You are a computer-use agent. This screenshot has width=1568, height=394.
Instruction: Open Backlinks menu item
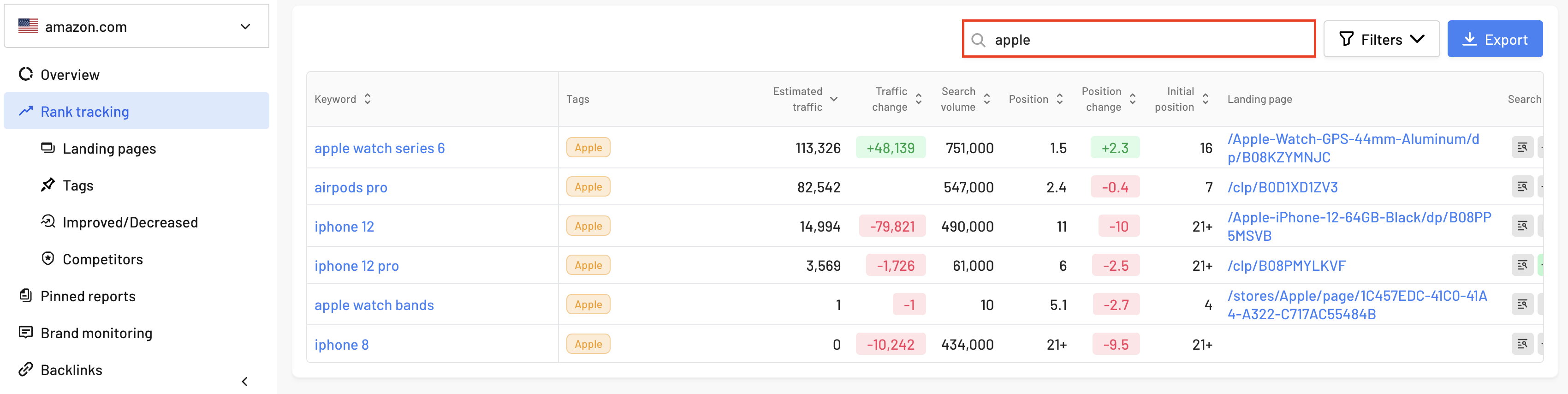137,370
